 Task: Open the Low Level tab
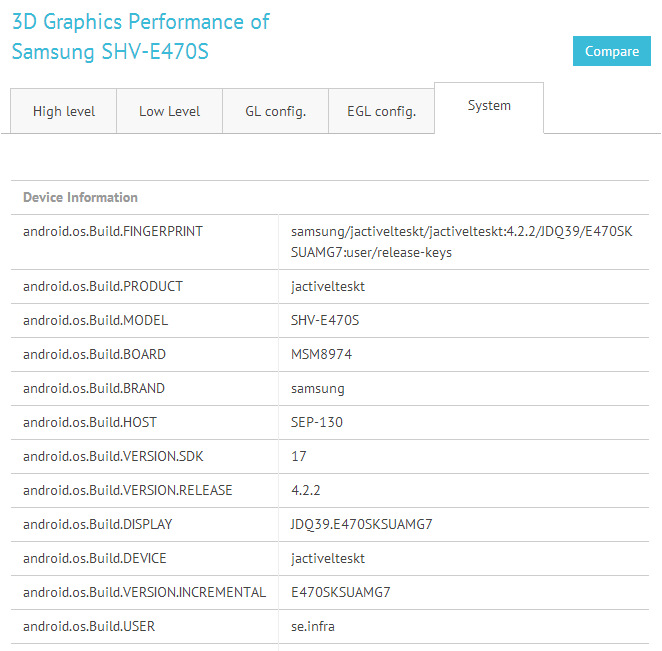tap(169, 111)
